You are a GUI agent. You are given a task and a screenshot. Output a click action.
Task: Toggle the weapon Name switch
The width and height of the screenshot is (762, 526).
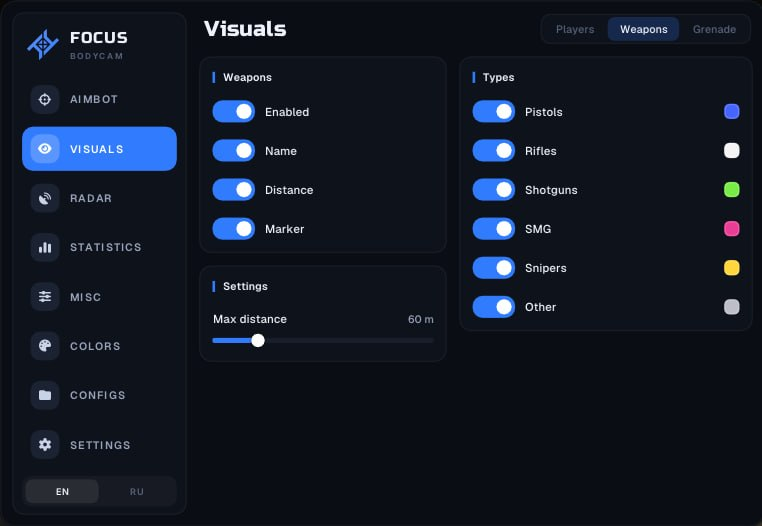tap(234, 151)
